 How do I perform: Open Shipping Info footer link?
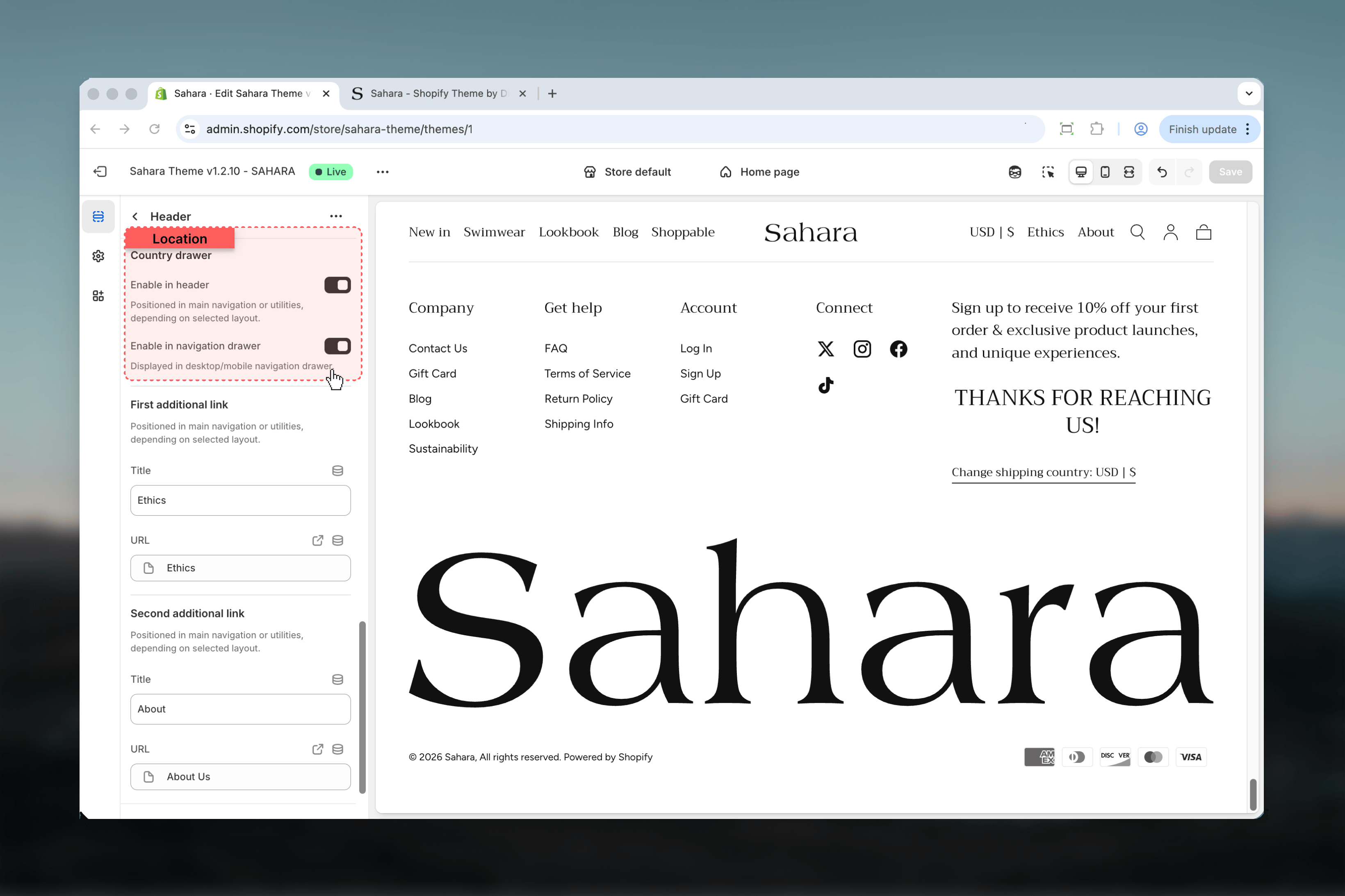579,424
